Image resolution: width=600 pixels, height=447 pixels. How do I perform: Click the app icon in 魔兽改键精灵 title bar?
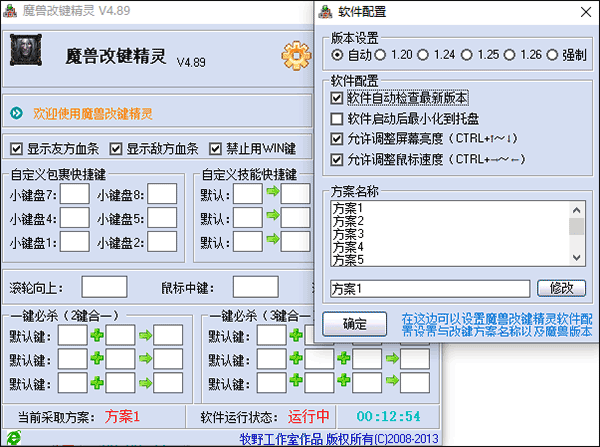tap(10, 11)
